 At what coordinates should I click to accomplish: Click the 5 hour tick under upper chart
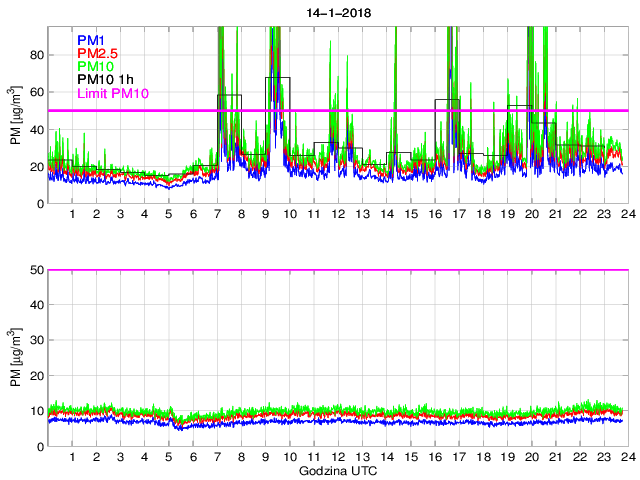(168, 214)
